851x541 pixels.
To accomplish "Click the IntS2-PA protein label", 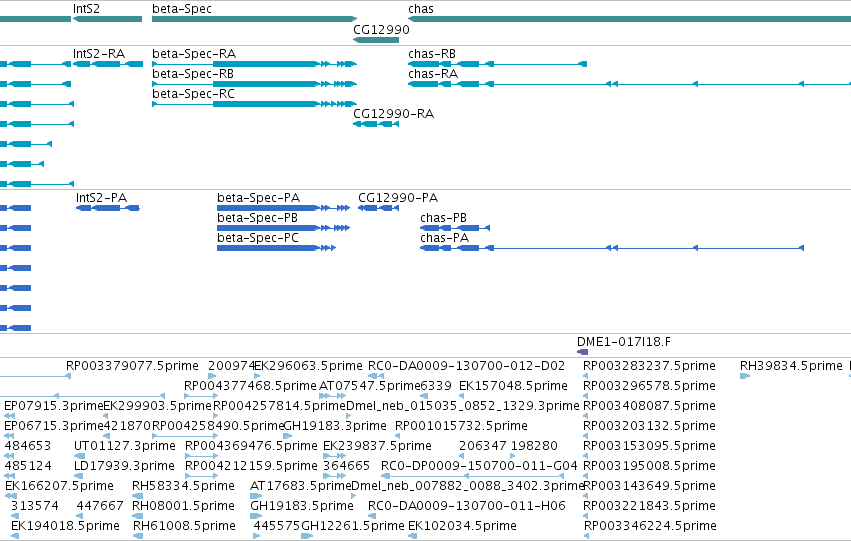I will tap(101, 198).
